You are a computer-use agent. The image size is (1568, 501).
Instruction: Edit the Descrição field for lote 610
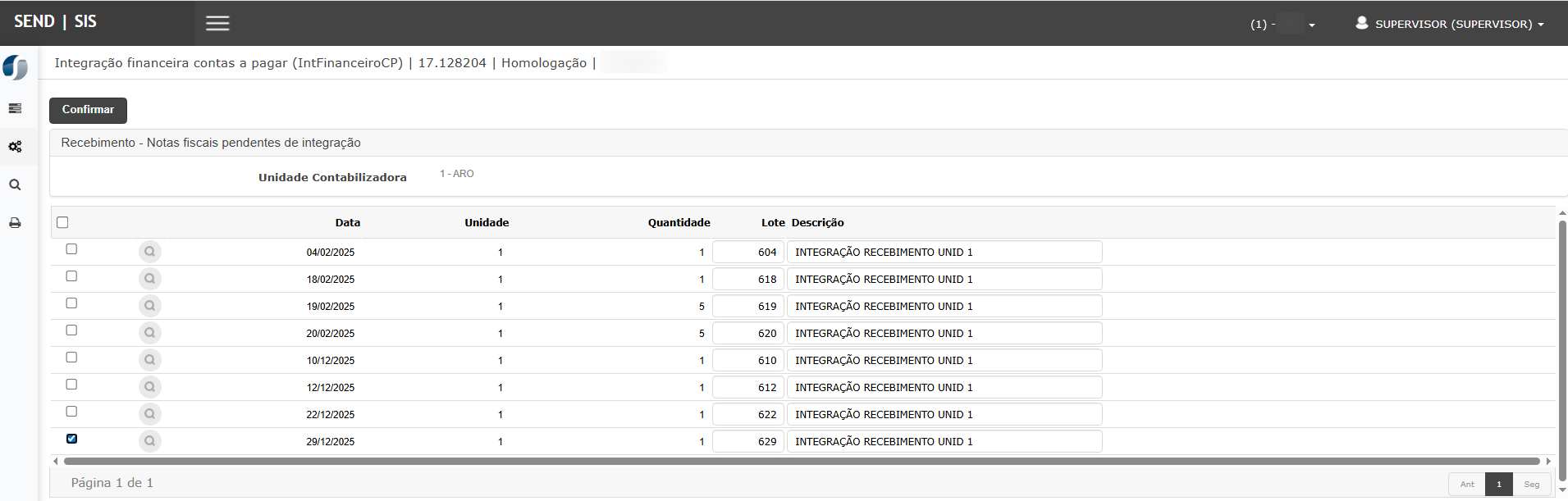coord(944,361)
